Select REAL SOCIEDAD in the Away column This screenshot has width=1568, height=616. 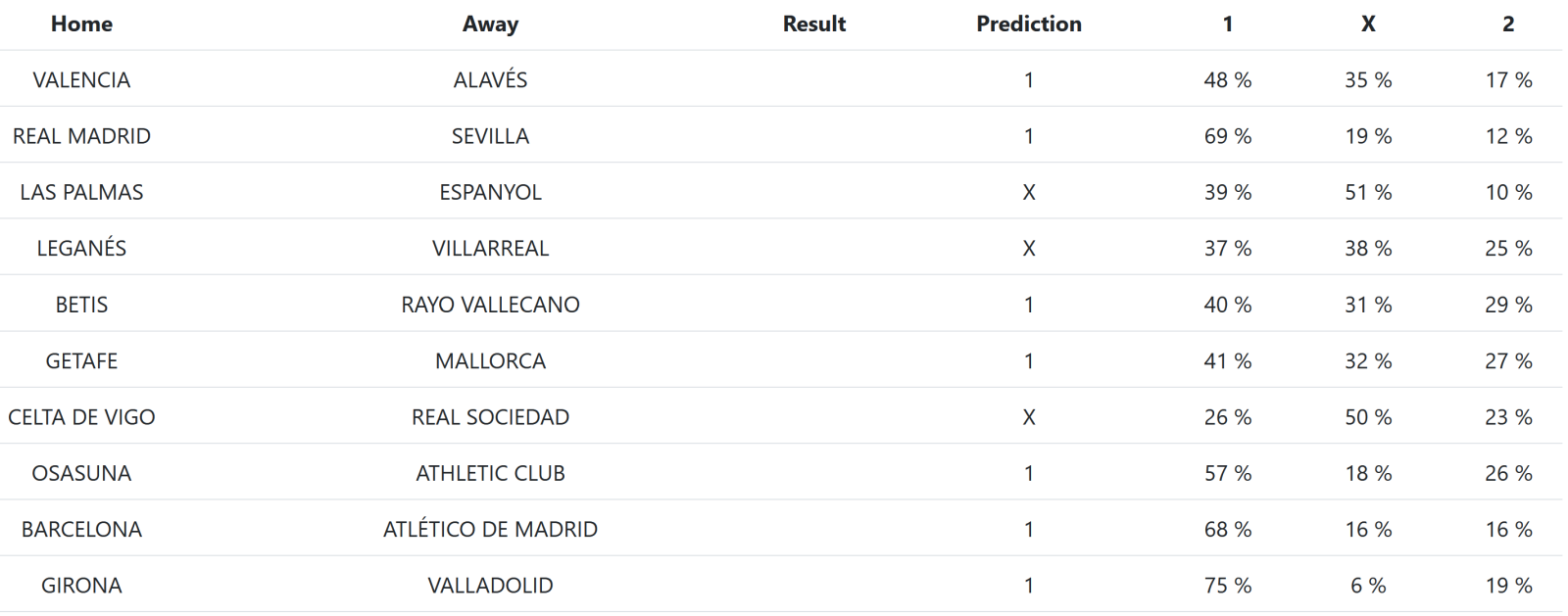point(490,417)
